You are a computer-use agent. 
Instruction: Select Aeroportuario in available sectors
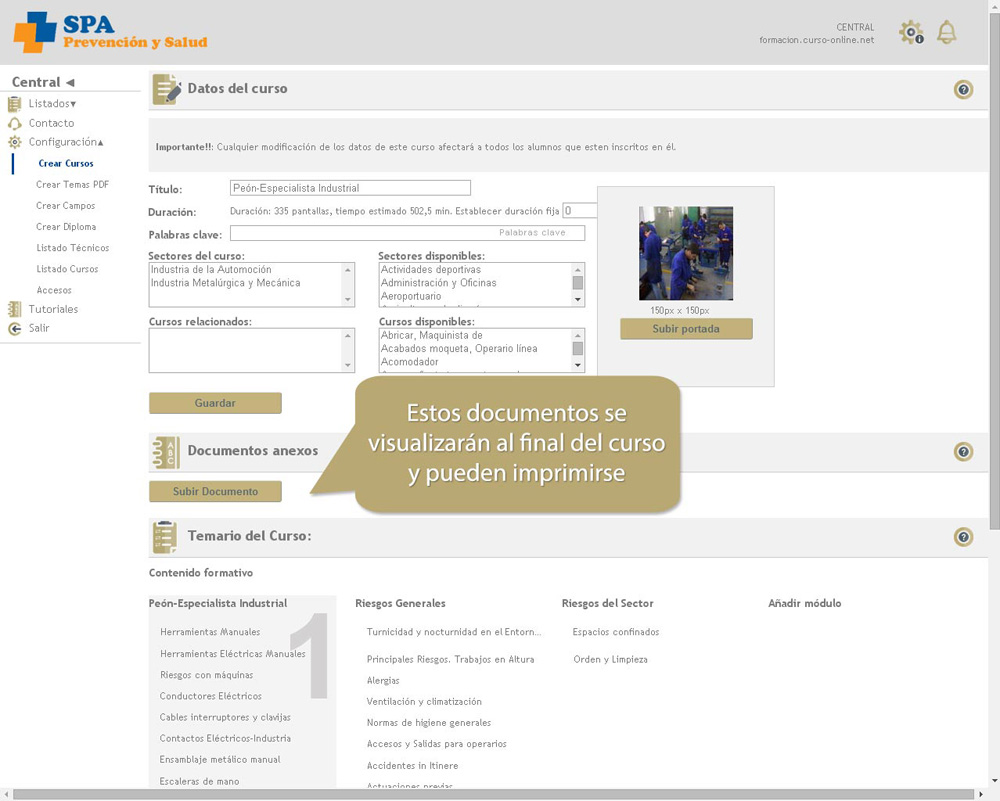tap(411, 297)
